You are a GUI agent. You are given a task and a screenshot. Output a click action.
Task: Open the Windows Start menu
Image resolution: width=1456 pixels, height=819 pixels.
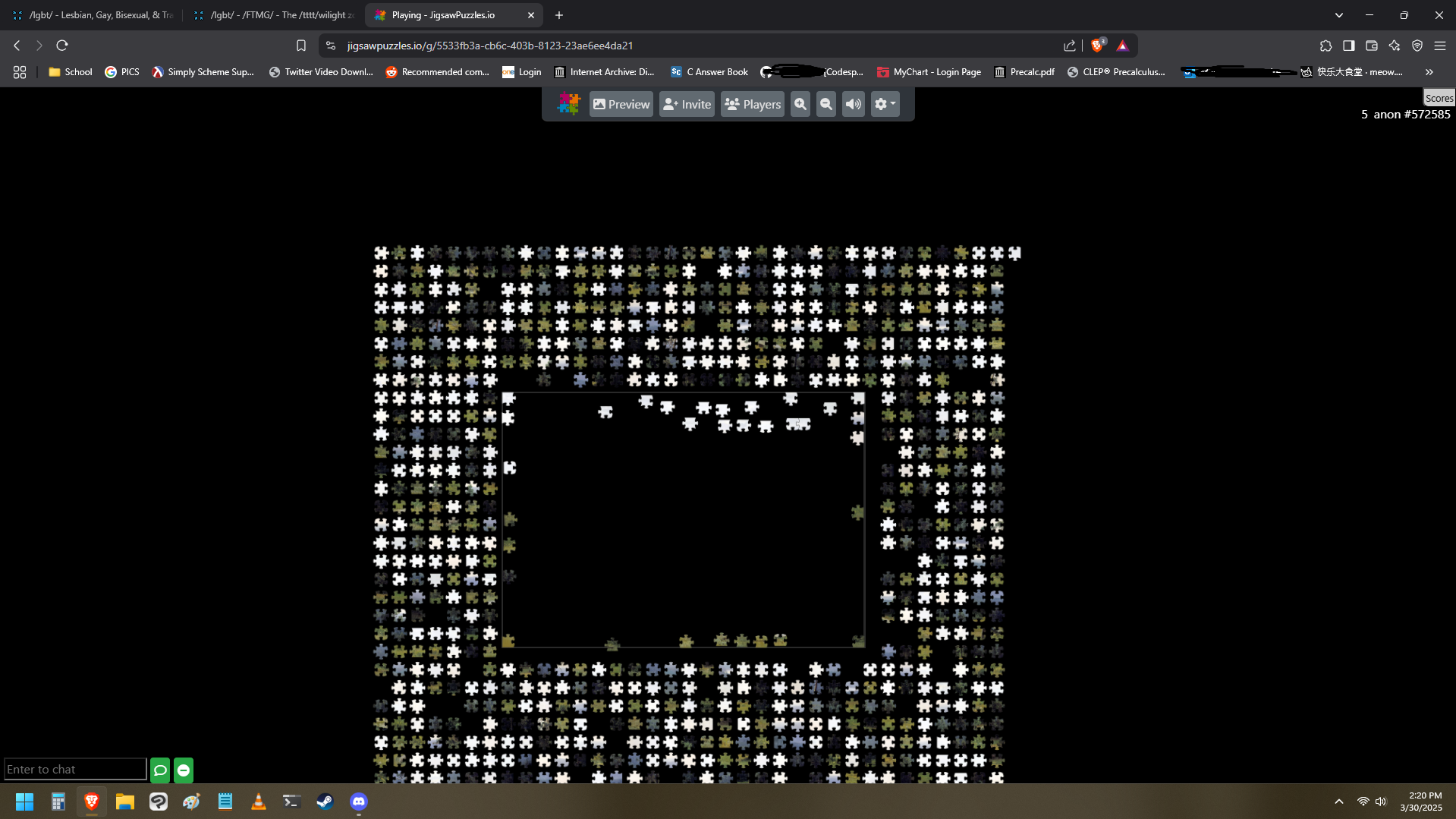(x=24, y=802)
